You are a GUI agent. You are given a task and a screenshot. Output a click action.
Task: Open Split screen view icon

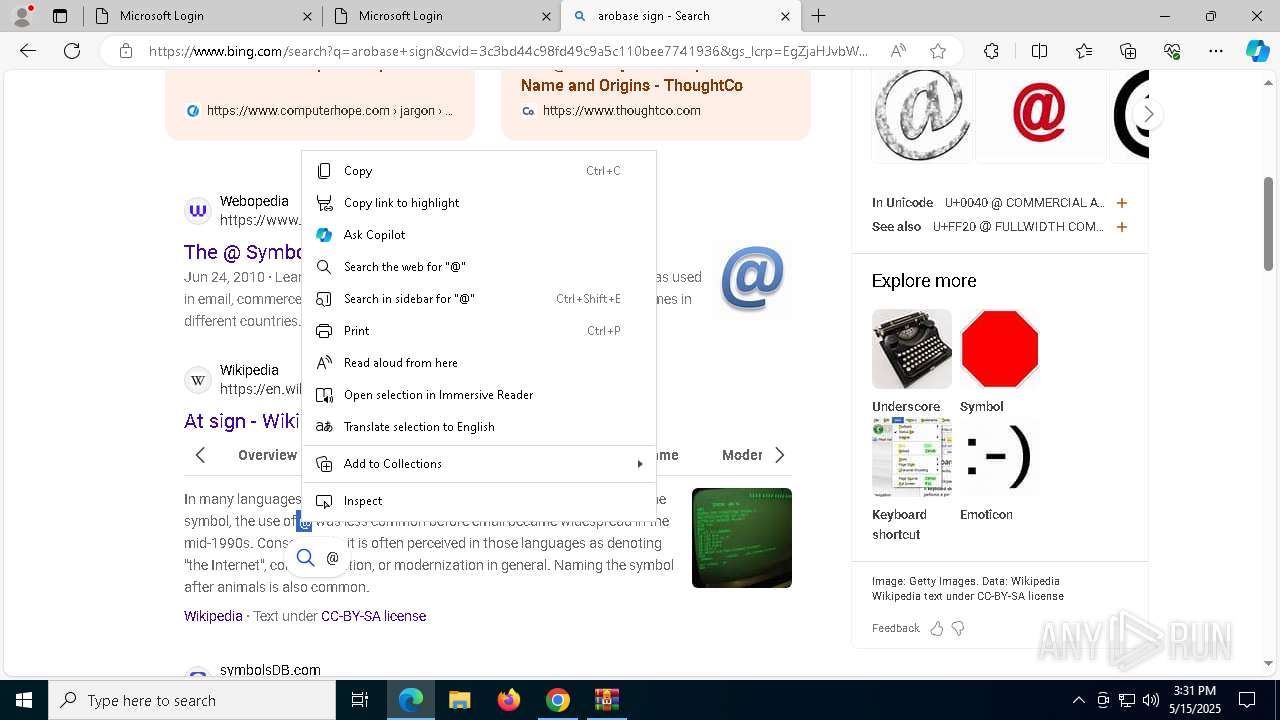pyautogui.click(x=1039, y=51)
